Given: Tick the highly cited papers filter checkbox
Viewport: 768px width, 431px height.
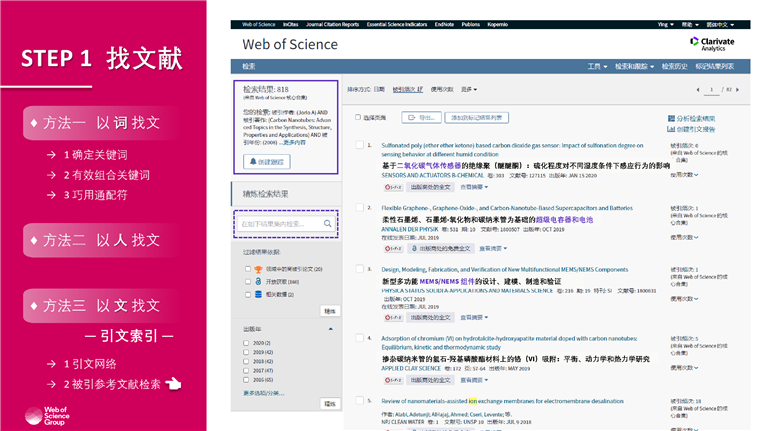Looking at the screenshot, I should [247, 269].
